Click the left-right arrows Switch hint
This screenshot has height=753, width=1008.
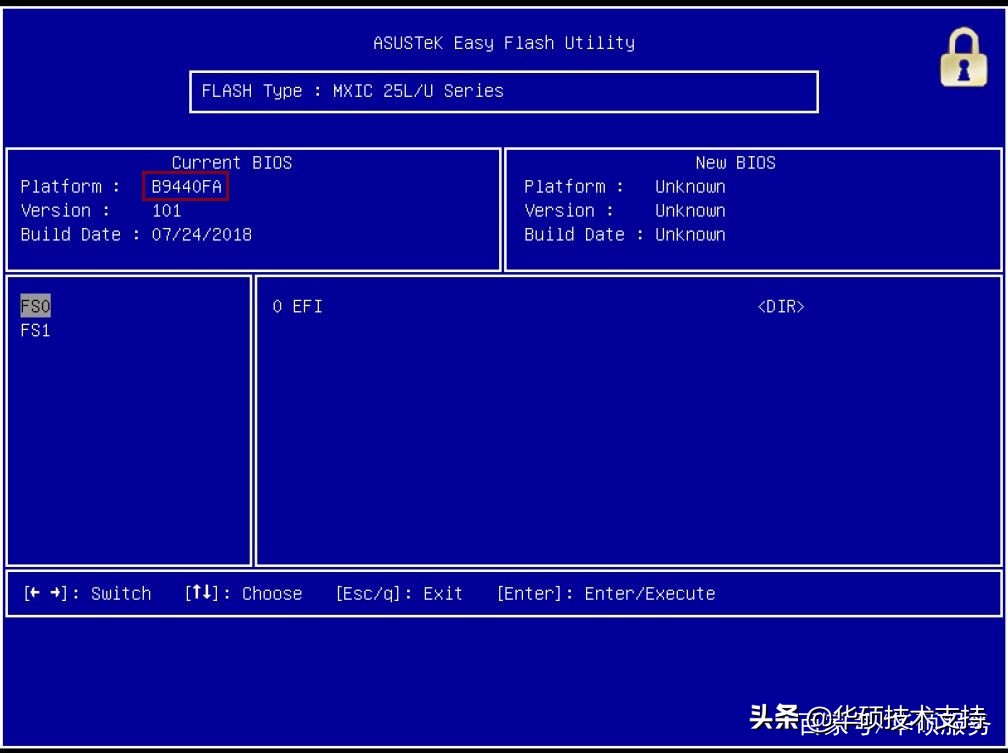[87, 593]
